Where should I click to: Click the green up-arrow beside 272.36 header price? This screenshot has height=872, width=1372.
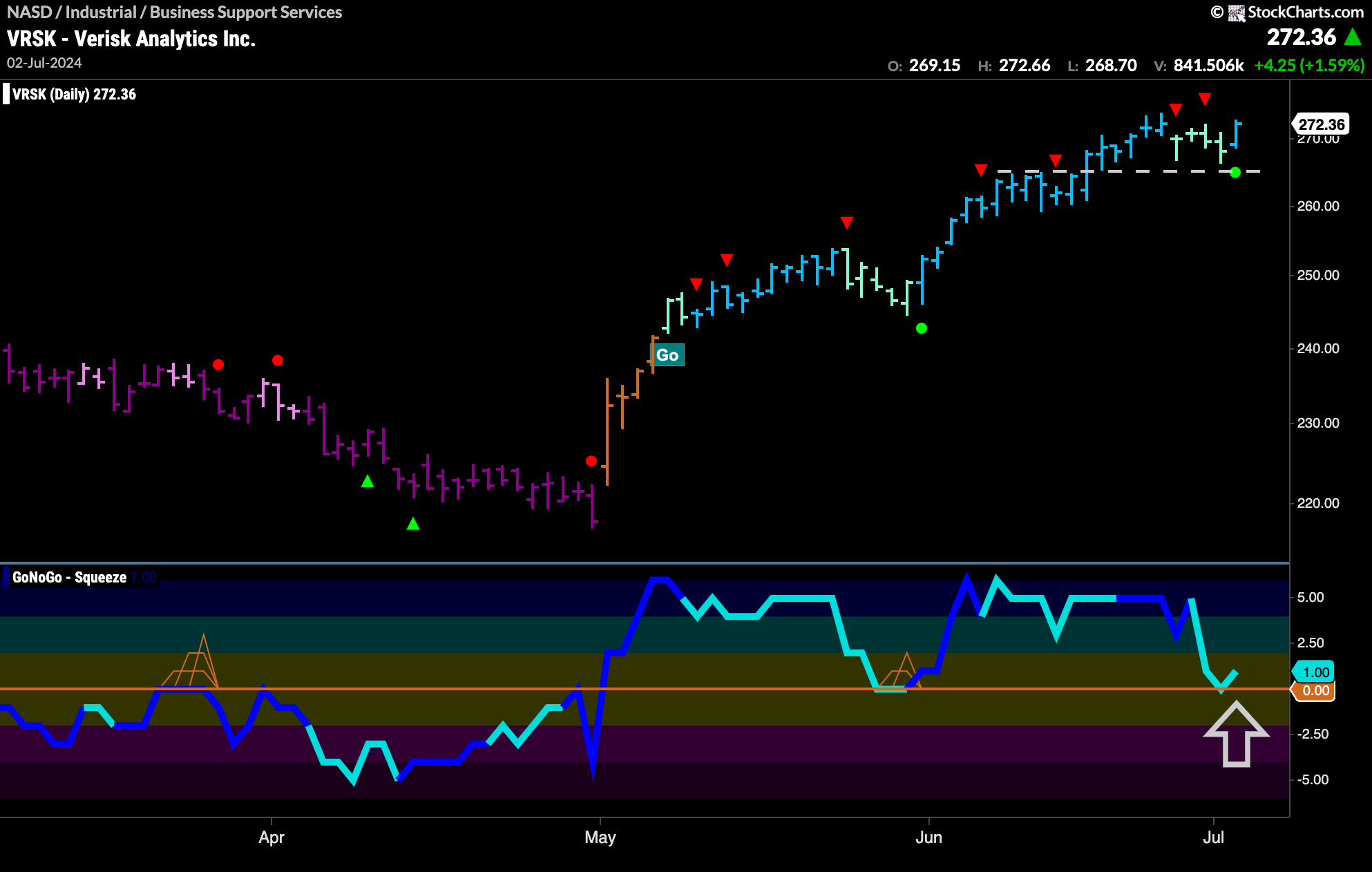[1353, 37]
